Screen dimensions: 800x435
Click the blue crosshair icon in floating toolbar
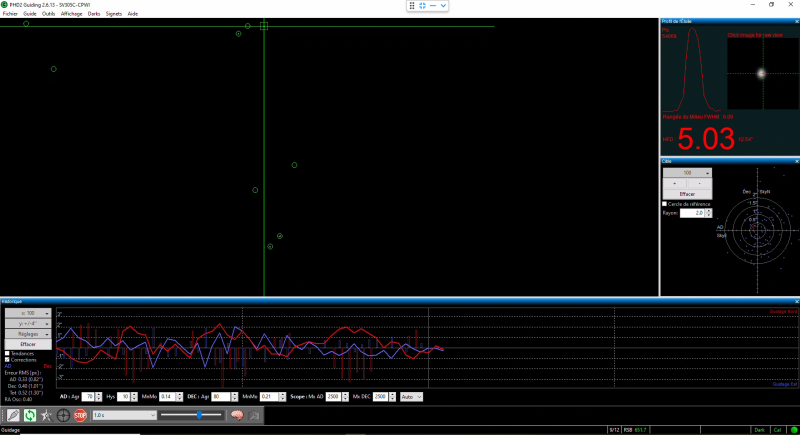coord(422,6)
